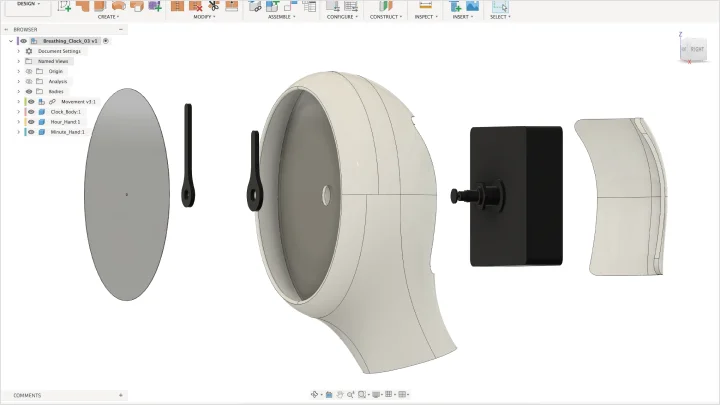Select the Create Sketch tool

click(64, 6)
